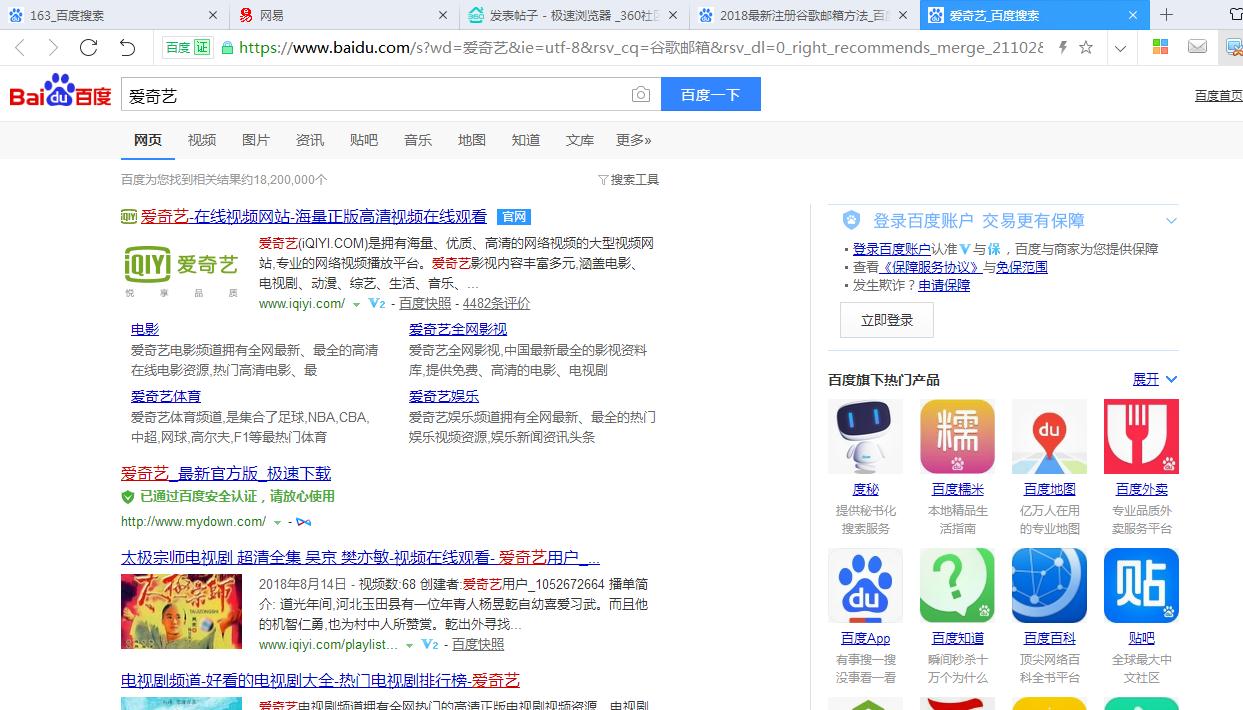Open the address bar history dropdown arrow
1243x710 pixels.
coord(1120,48)
